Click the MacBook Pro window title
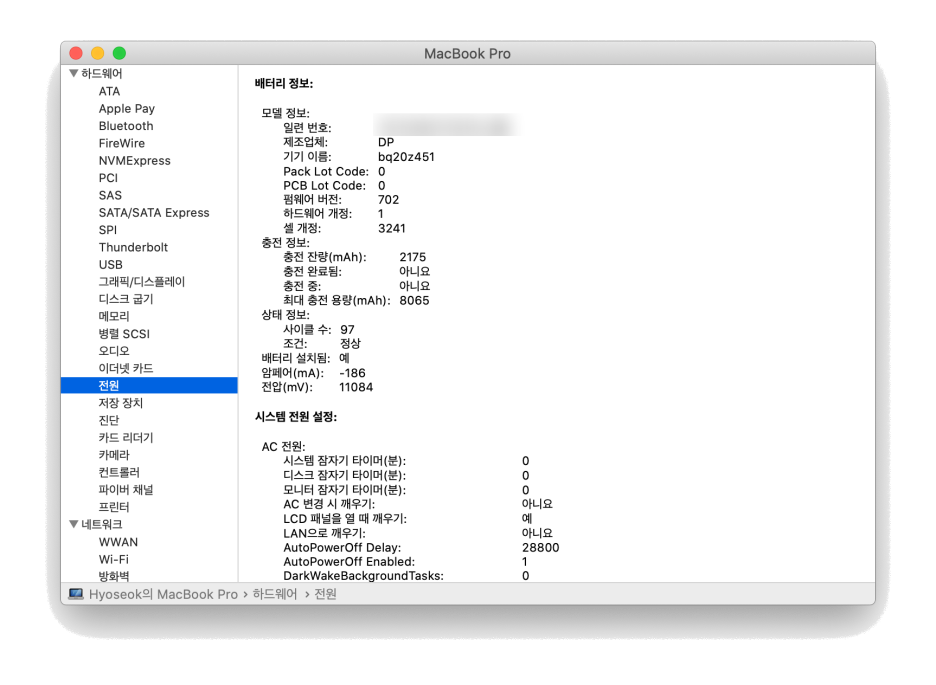936x685 pixels. (x=467, y=54)
